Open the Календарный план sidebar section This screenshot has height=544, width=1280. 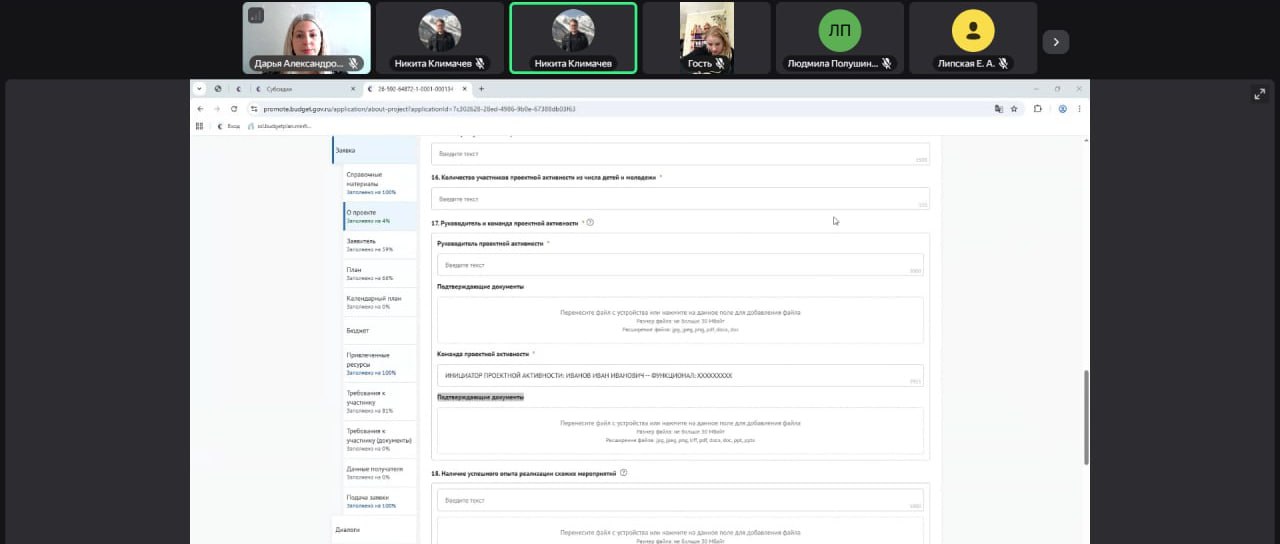[x=373, y=300]
